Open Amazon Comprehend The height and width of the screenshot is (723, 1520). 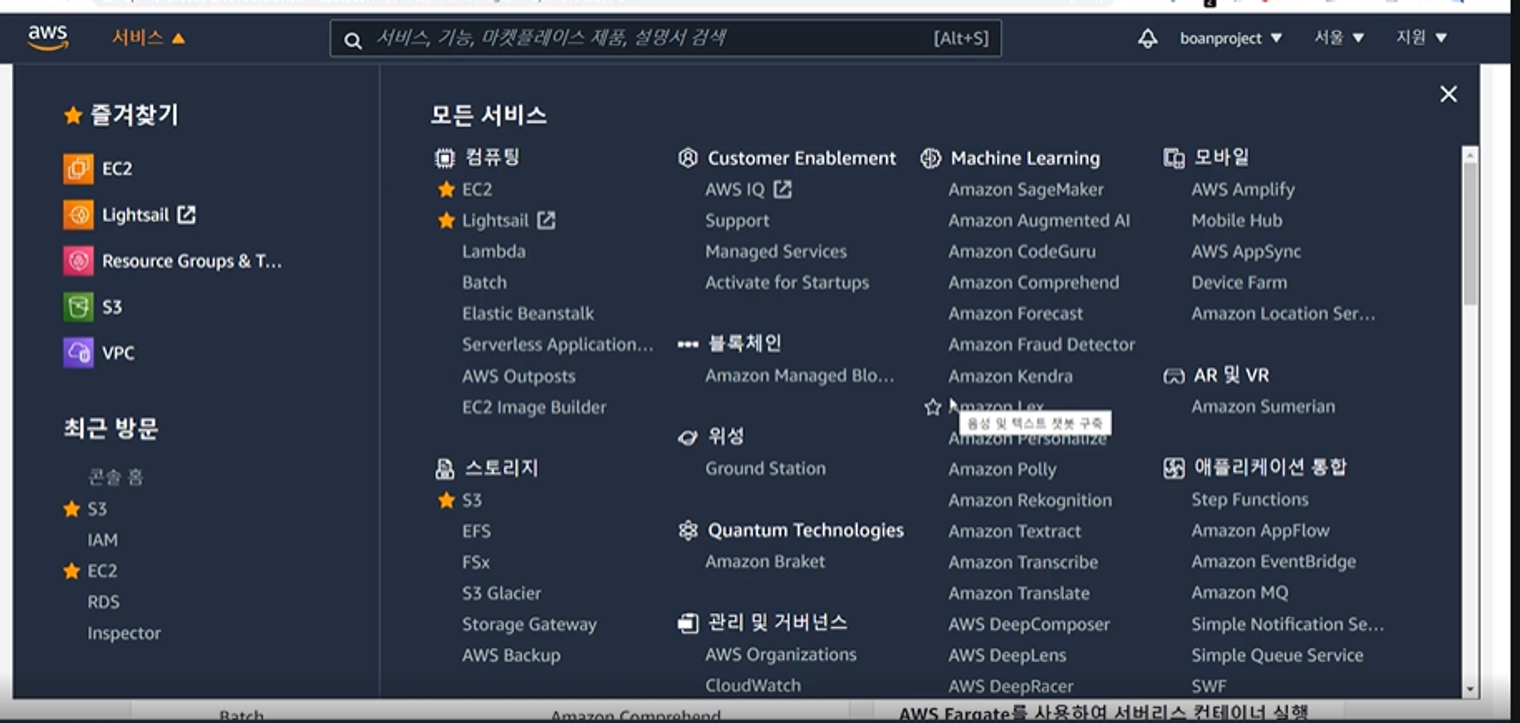click(1033, 282)
